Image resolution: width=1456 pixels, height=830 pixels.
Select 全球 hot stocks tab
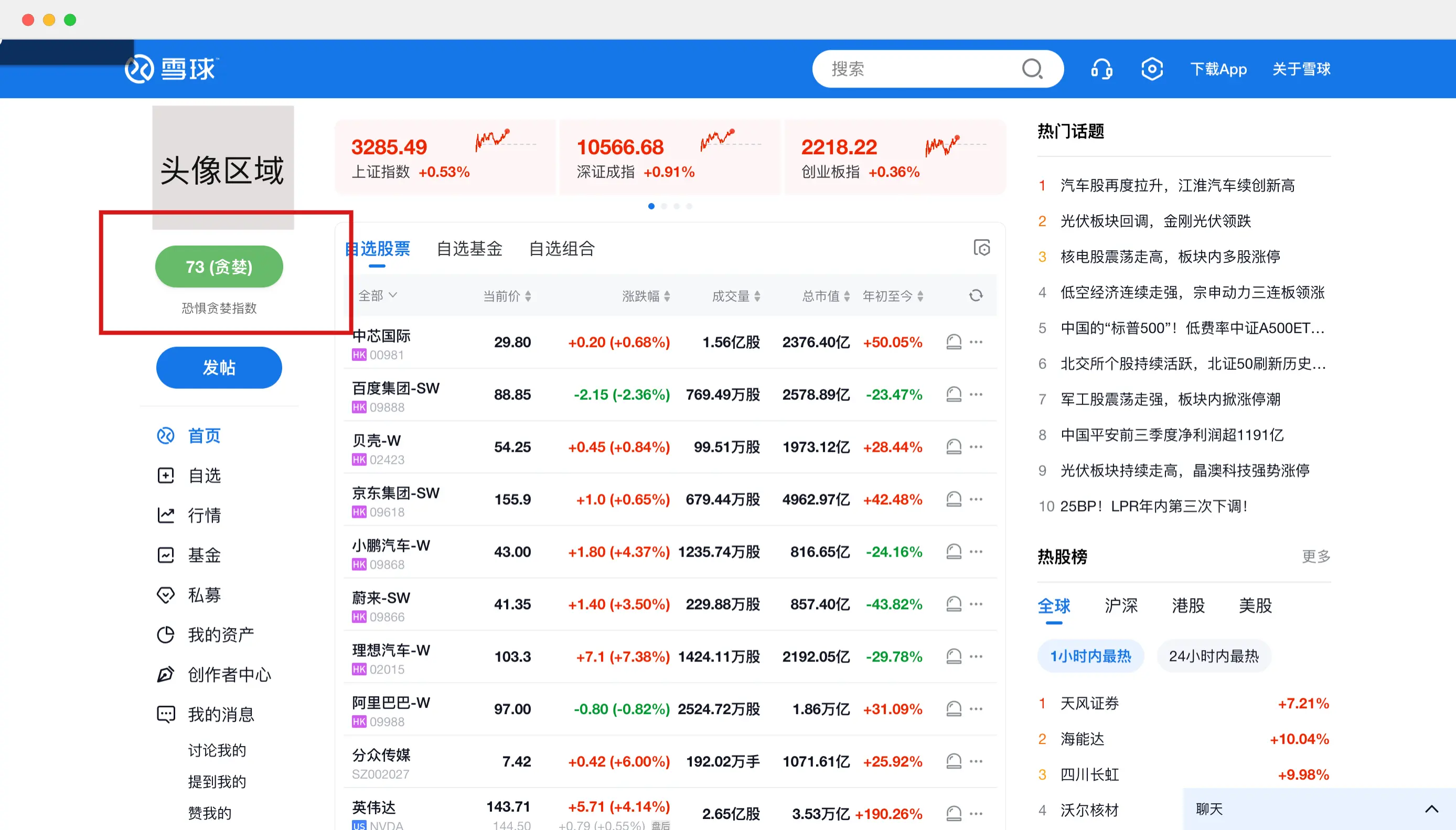[x=1054, y=605]
